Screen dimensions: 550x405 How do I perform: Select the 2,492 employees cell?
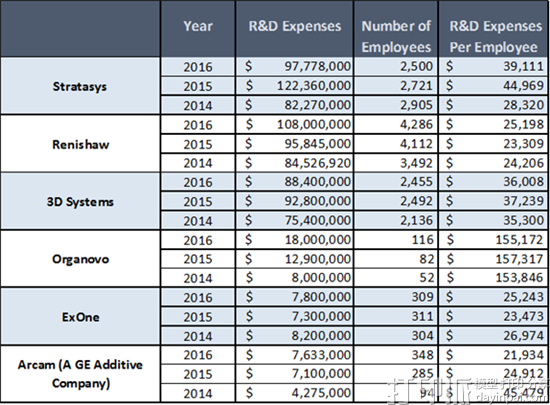(396, 201)
